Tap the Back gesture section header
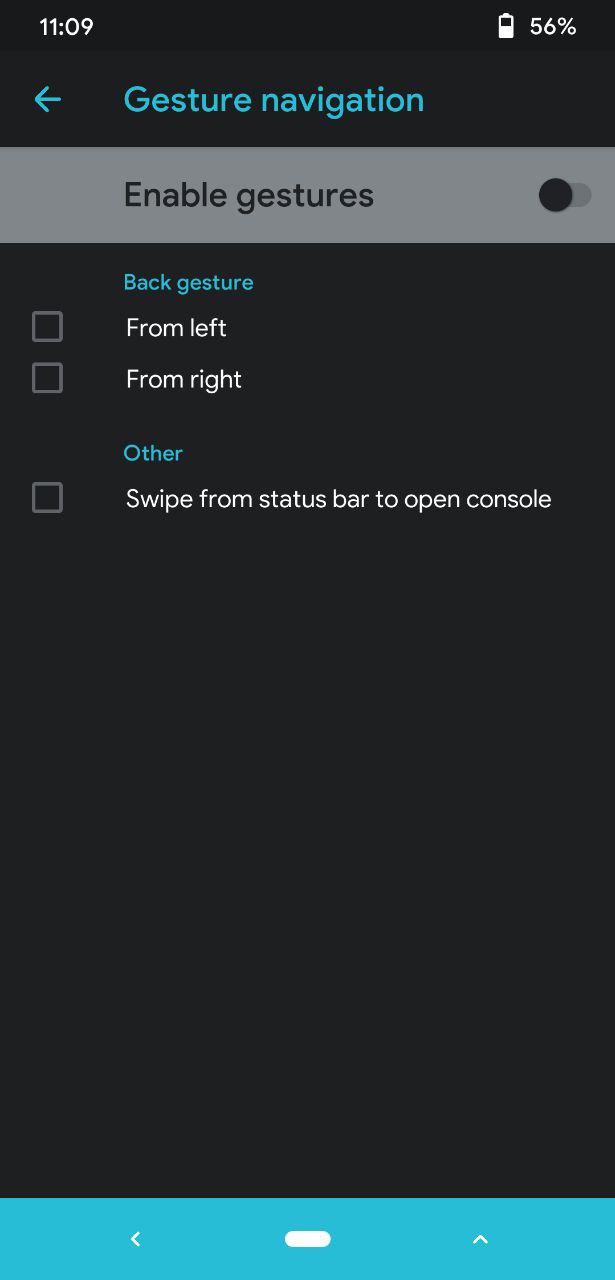The height and width of the screenshot is (1280, 615). 188,283
